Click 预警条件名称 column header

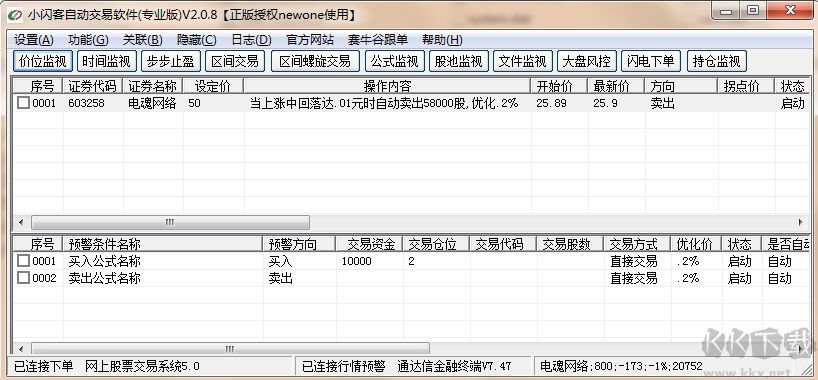click(x=163, y=244)
